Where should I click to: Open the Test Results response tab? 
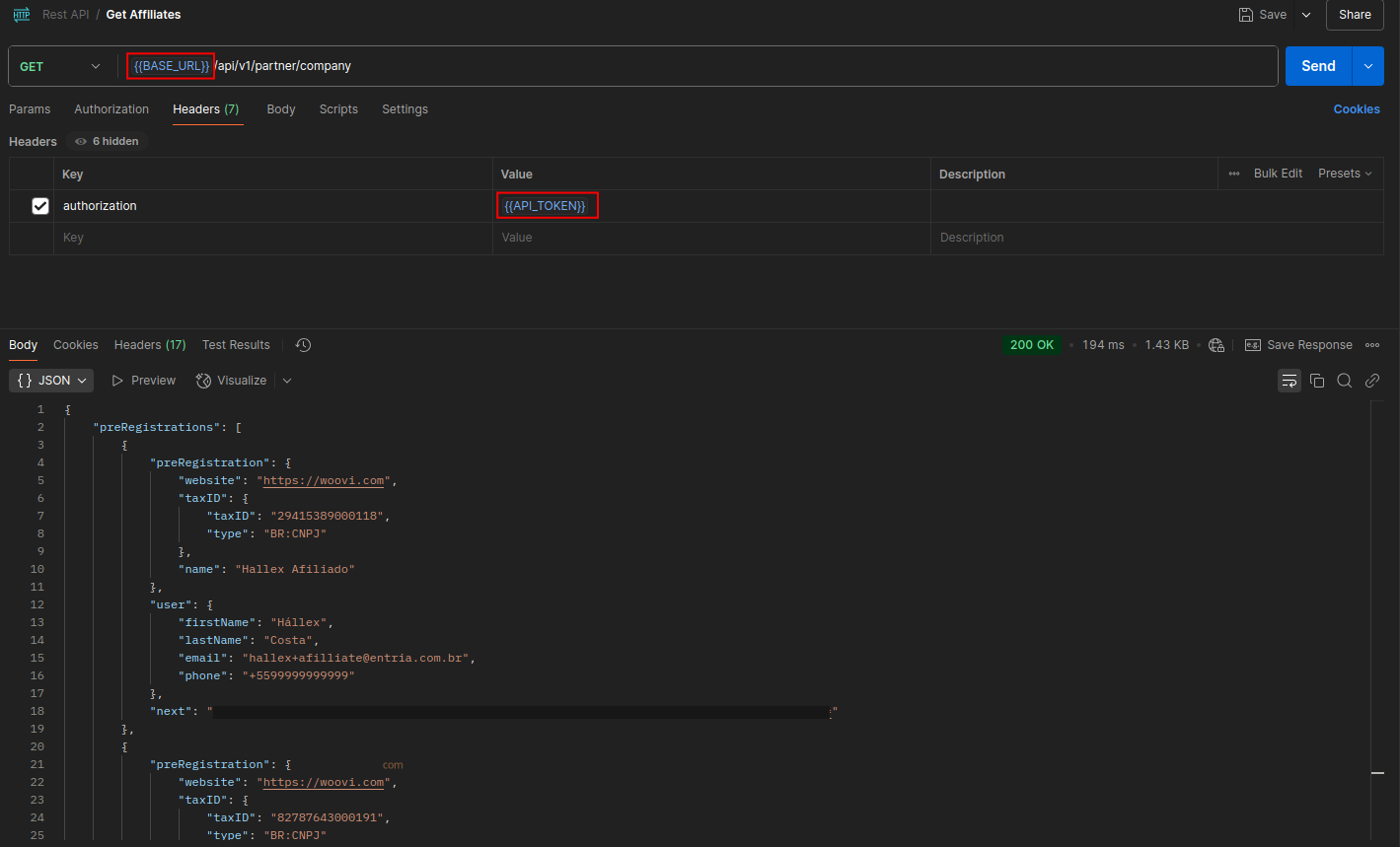coord(236,345)
